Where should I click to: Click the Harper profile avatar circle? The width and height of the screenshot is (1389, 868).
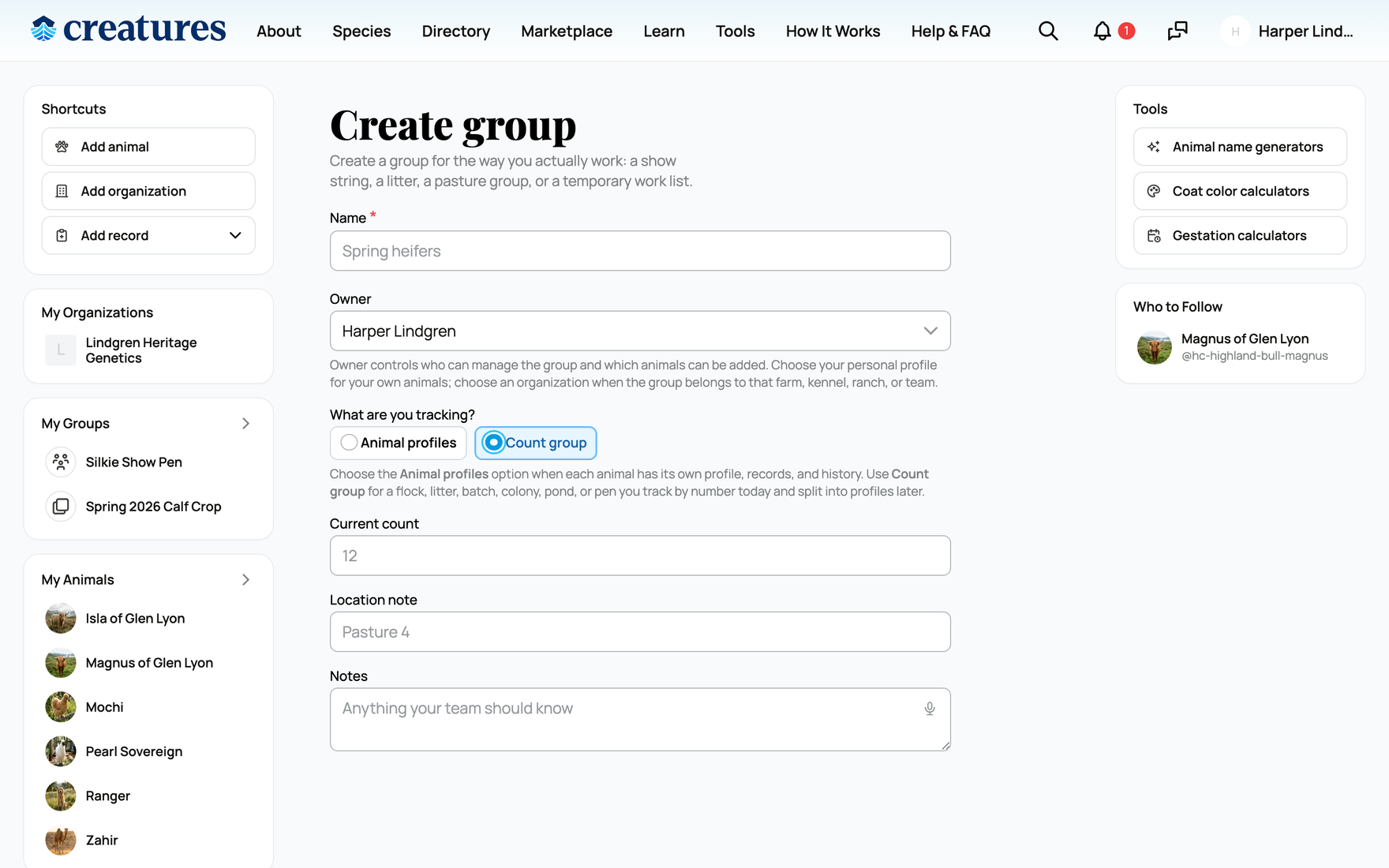pos(1235,31)
